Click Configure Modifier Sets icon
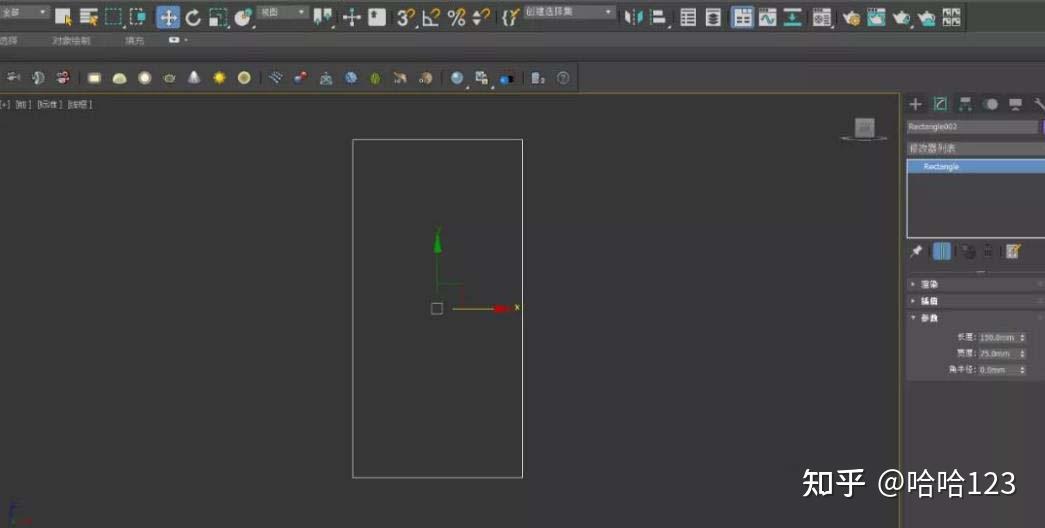The width and height of the screenshot is (1045, 528). pos(1013,251)
